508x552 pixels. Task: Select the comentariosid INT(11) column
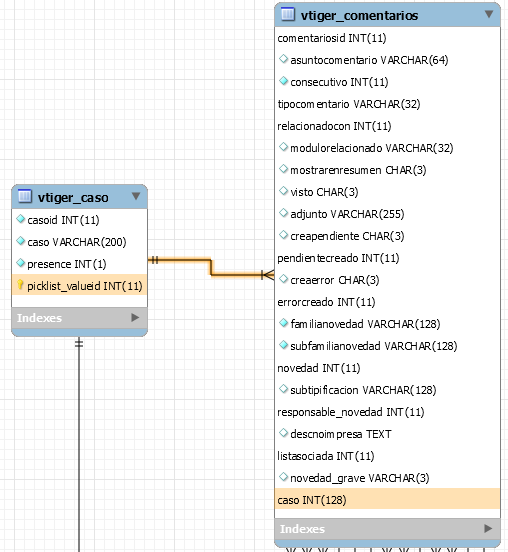[x=332, y=38]
